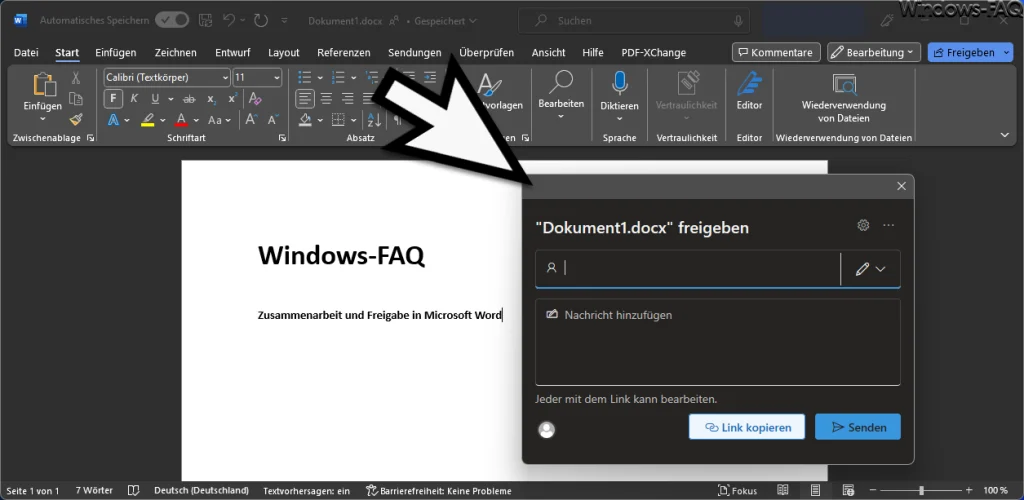The image size is (1024, 500).
Task: Redo the last action
Action: (x=261, y=20)
